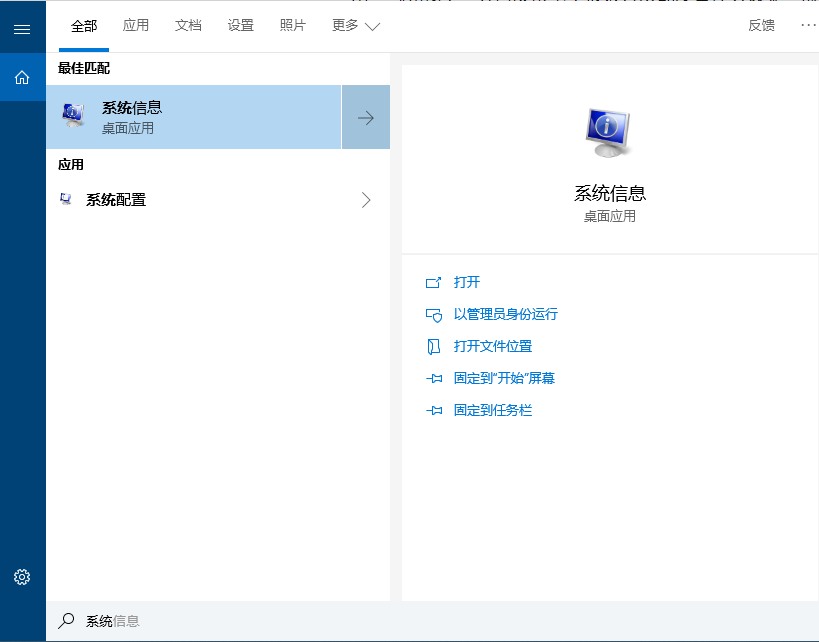Switch to the 应用 tab
819x642 pixels.
tap(136, 26)
